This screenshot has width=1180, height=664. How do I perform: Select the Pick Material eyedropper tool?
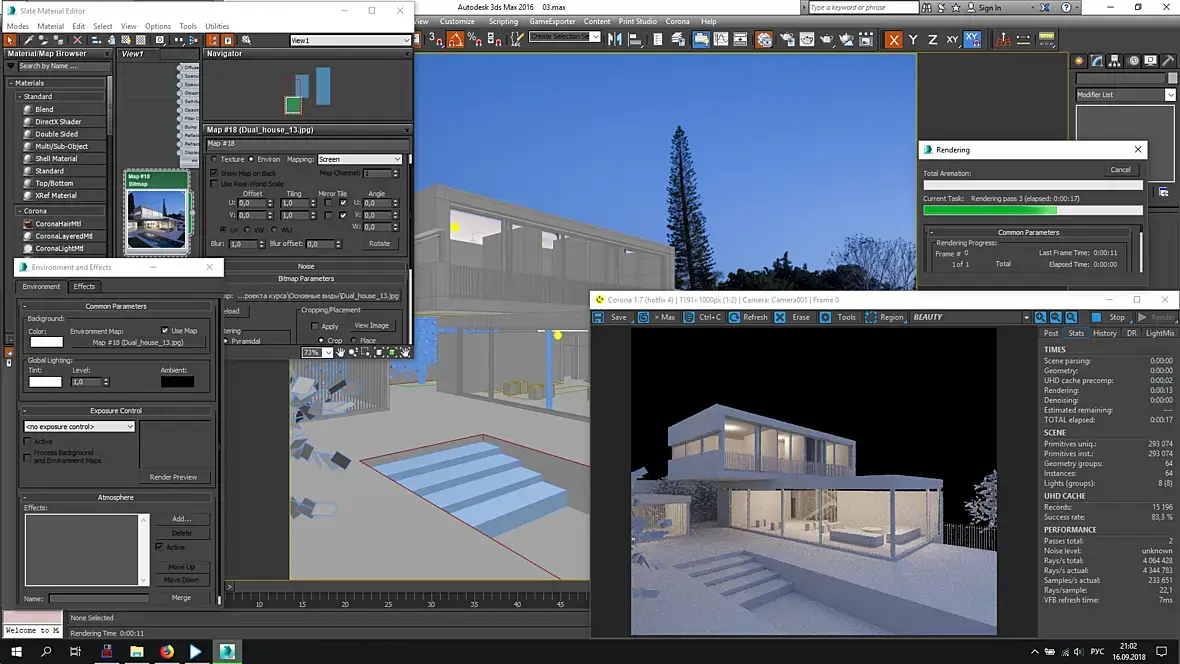pyautogui.click(x=27, y=40)
